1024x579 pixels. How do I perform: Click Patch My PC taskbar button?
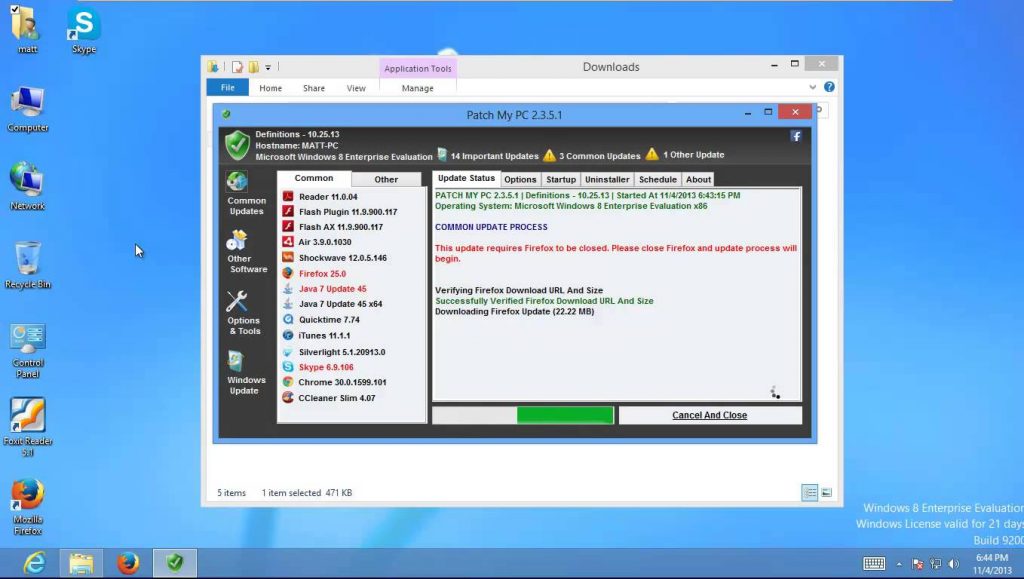click(x=174, y=563)
